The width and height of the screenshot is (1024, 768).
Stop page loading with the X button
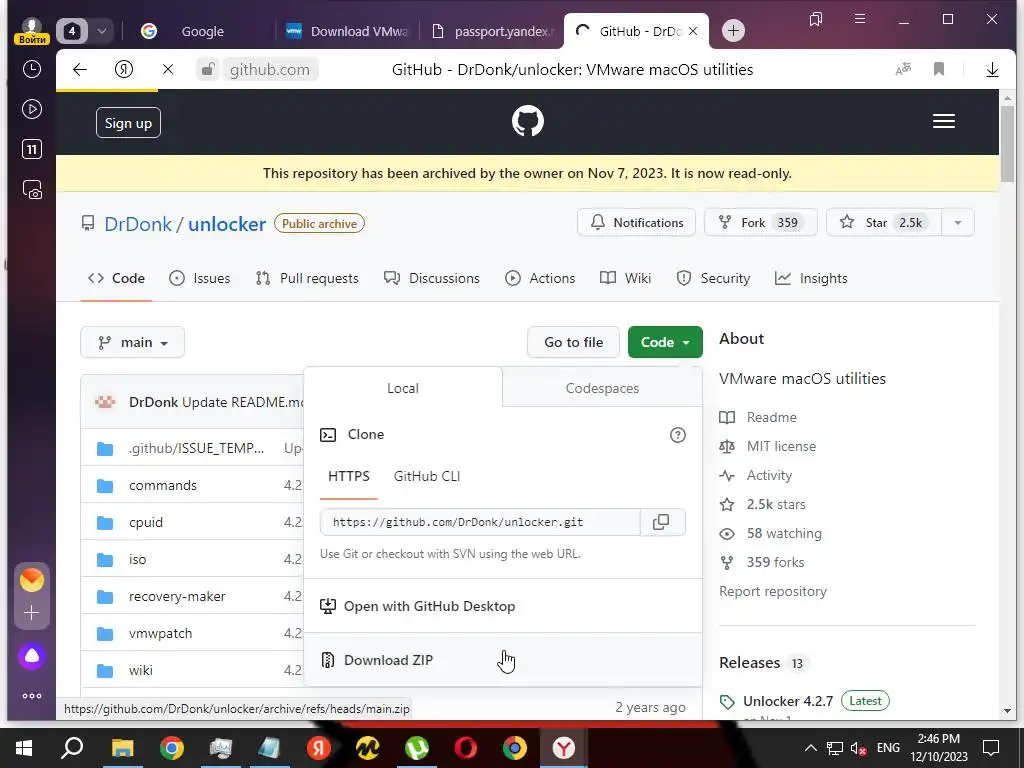tap(168, 69)
